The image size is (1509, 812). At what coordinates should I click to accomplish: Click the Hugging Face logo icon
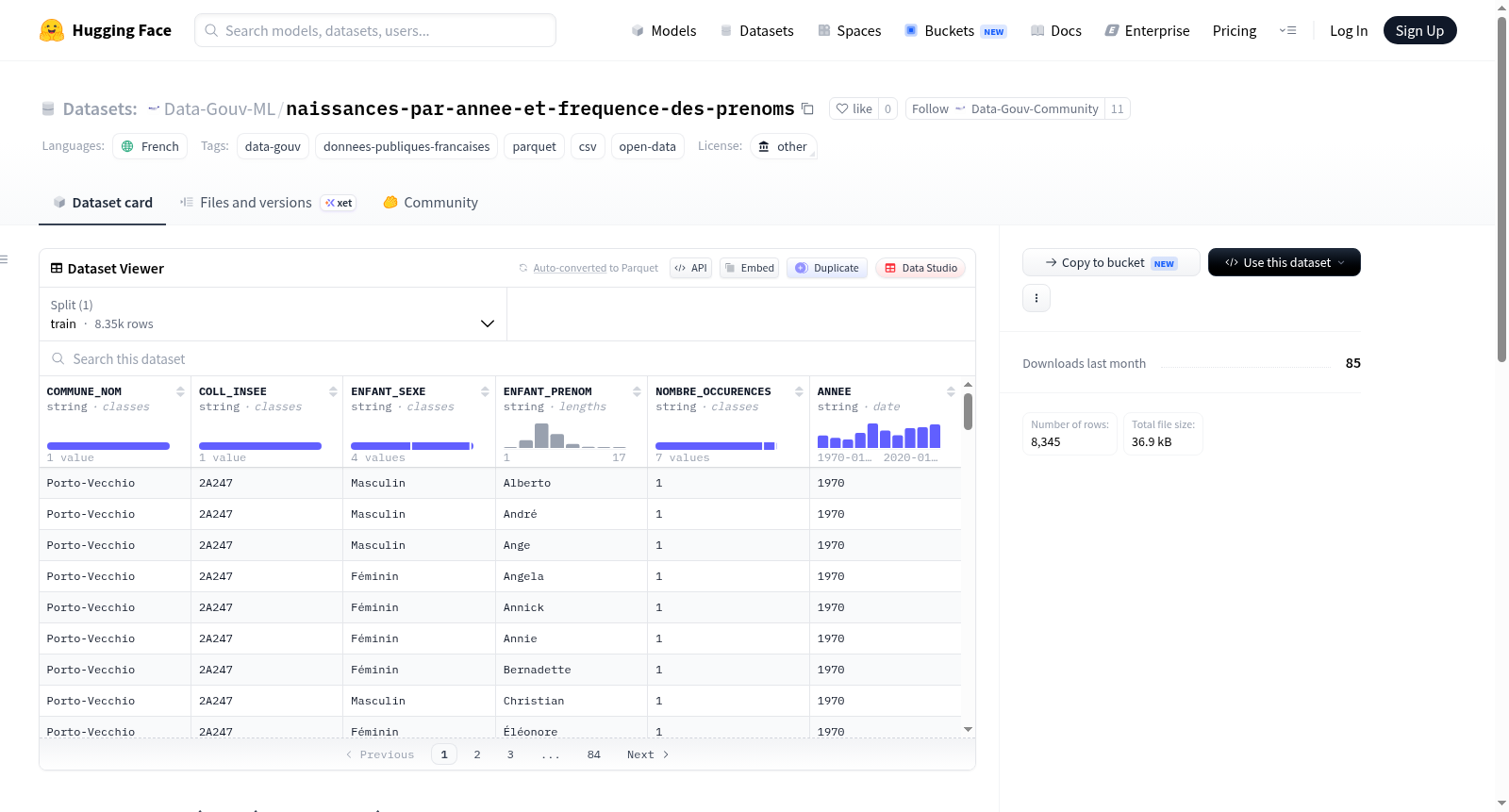click(52, 30)
